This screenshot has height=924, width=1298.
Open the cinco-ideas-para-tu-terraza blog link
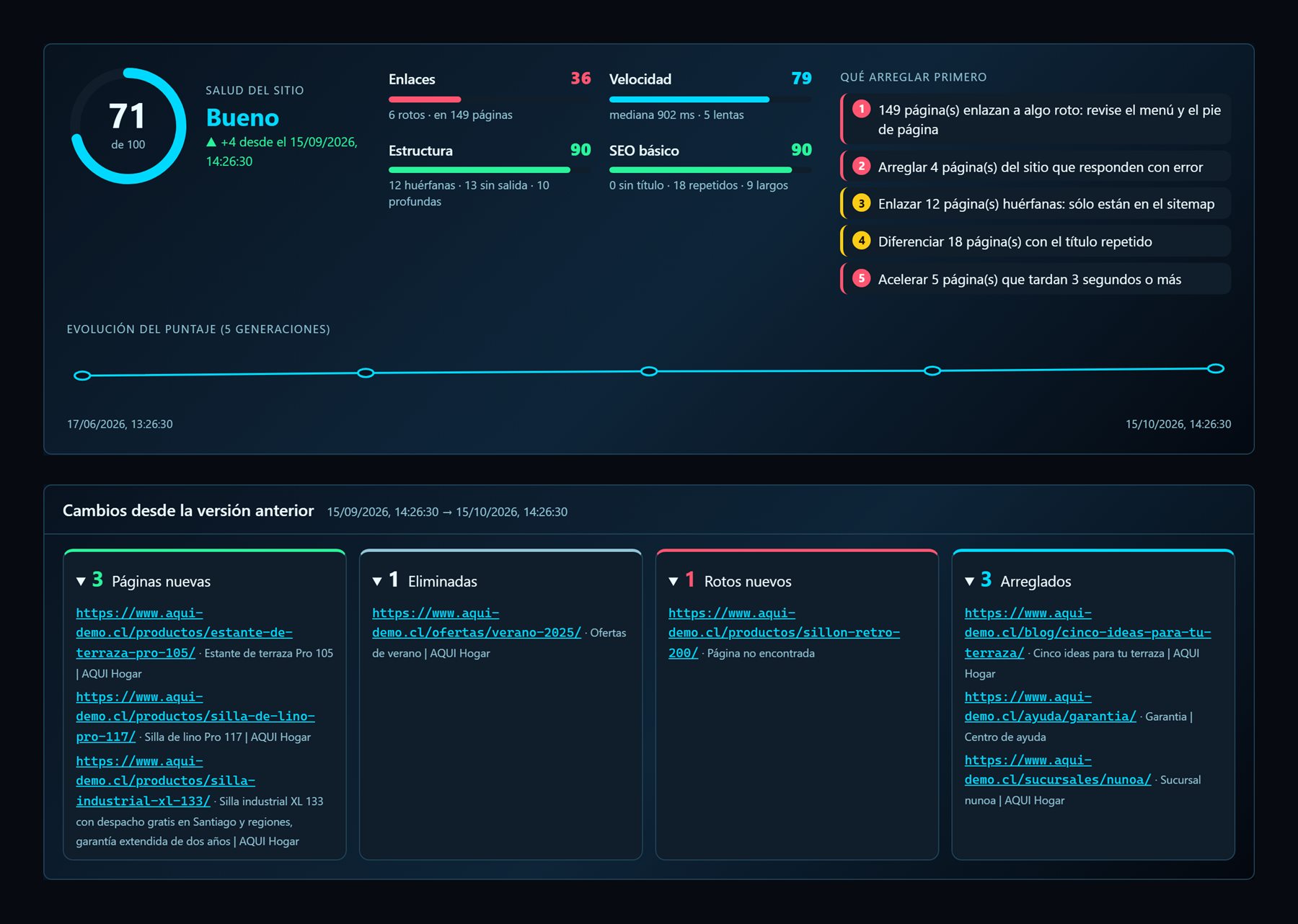coord(1087,633)
